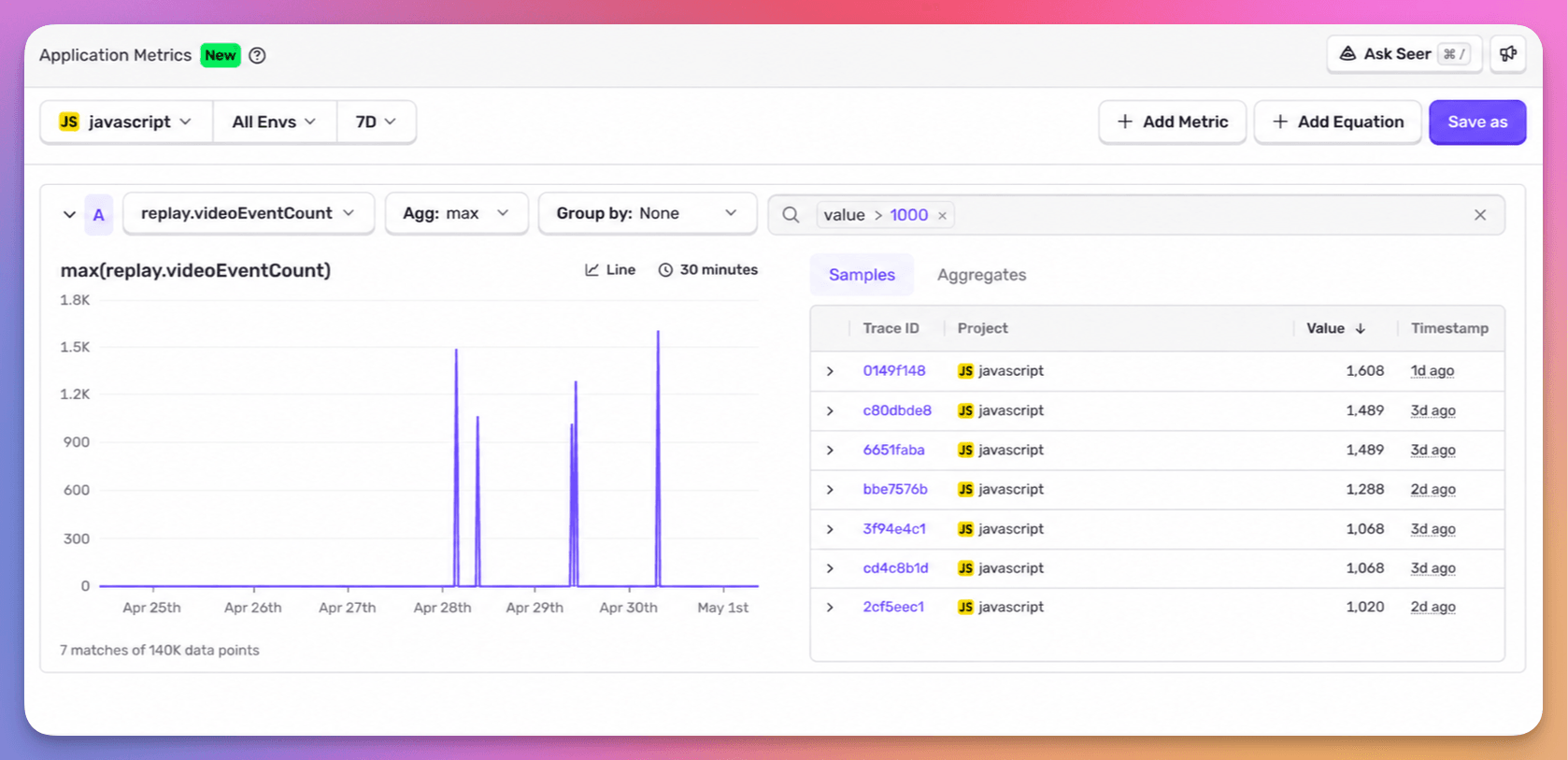The height and width of the screenshot is (760, 1568).
Task: Click the tallest spike near Apr 30th
Action: [658, 458]
